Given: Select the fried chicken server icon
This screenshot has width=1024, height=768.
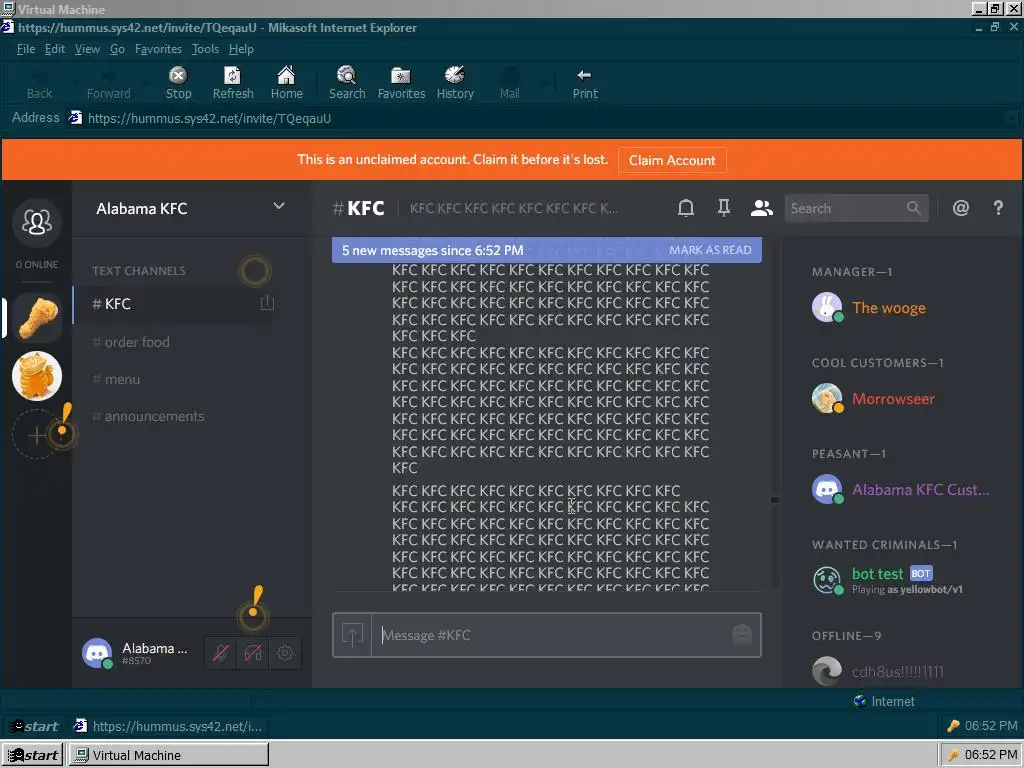Looking at the screenshot, I should (37, 317).
